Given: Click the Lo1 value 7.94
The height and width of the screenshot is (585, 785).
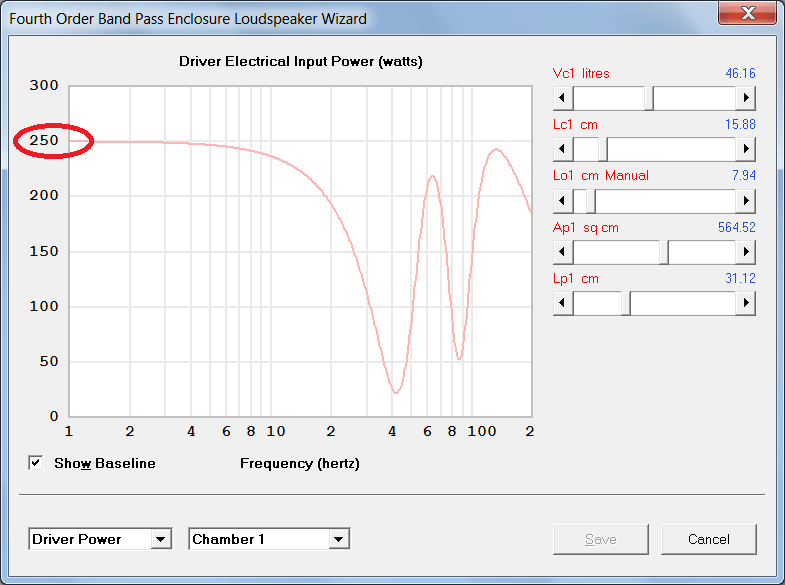Looking at the screenshot, I should (x=744, y=176).
